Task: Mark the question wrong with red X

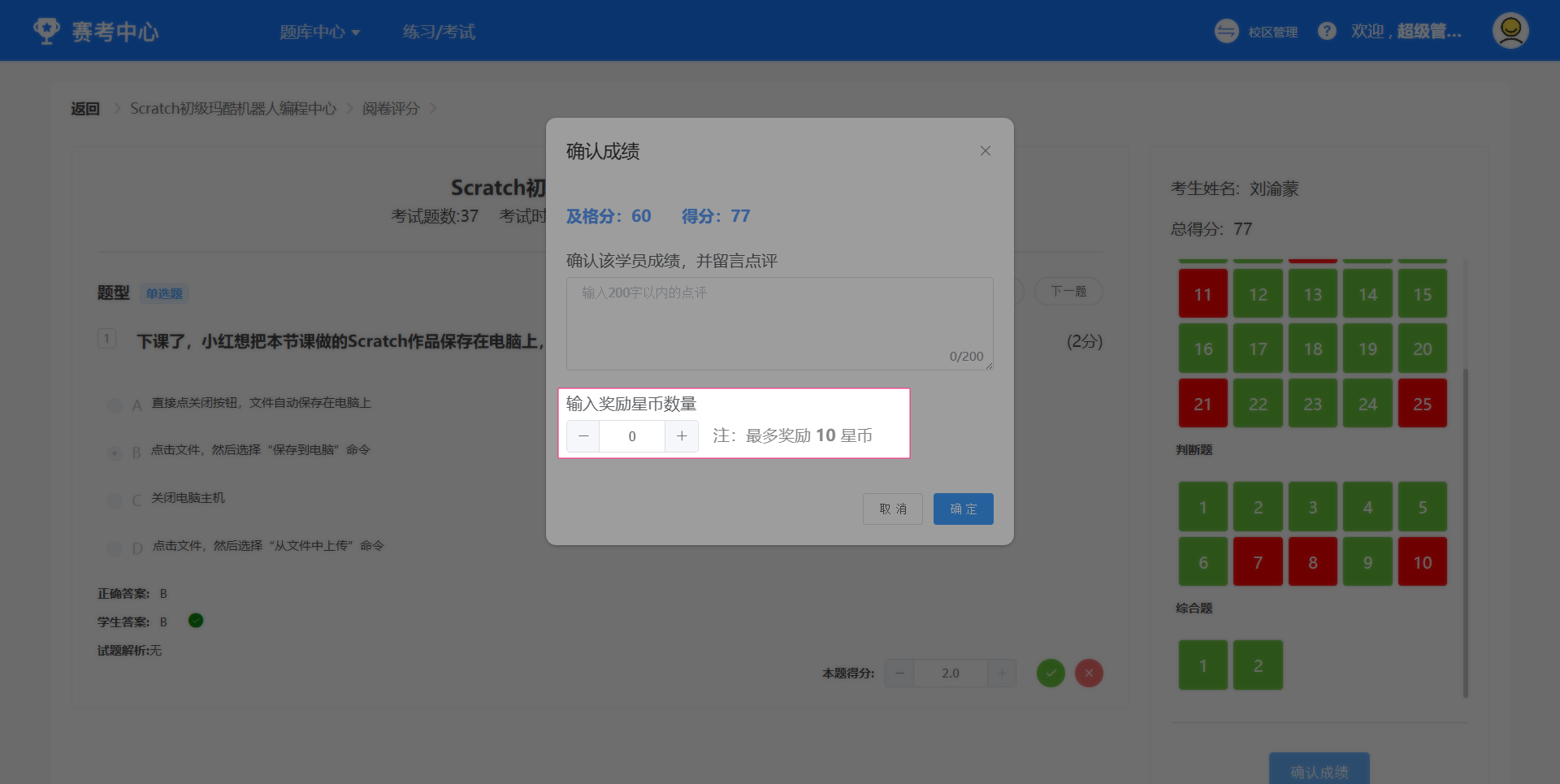Action: coord(1089,673)
